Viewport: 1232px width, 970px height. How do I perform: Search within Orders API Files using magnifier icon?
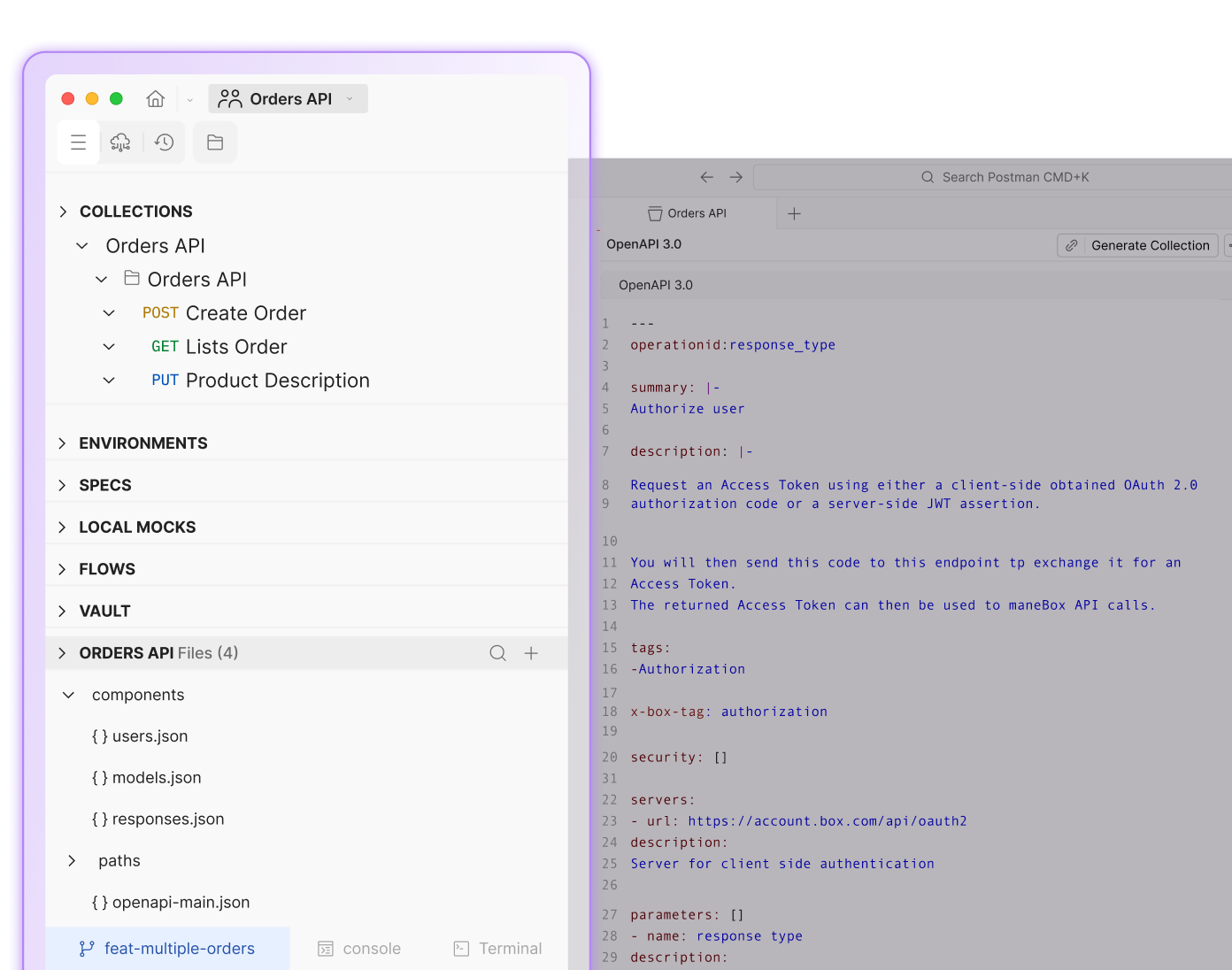(x=498, y=653)
